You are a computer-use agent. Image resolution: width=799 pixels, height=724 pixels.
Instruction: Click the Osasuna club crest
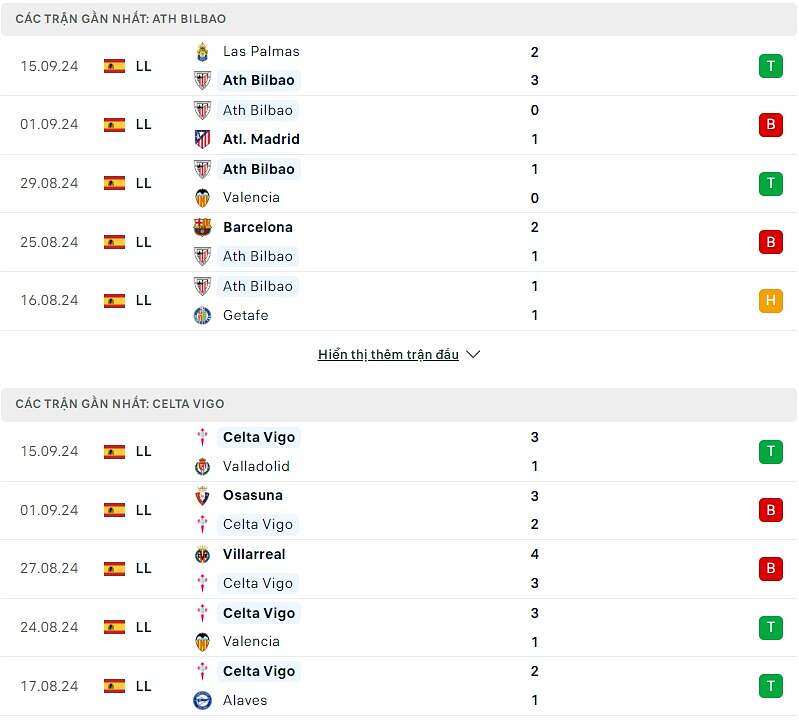coord(202,495)
